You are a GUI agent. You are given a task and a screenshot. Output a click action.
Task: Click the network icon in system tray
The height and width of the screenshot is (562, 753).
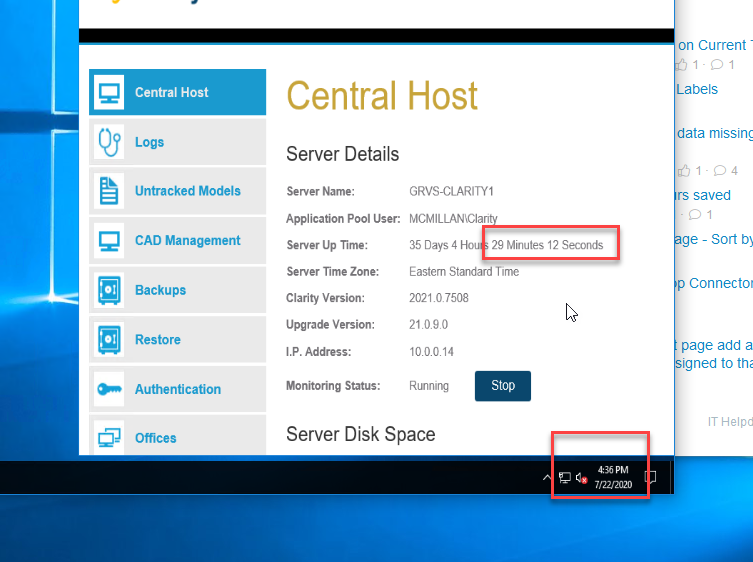(x=565, y=478)
